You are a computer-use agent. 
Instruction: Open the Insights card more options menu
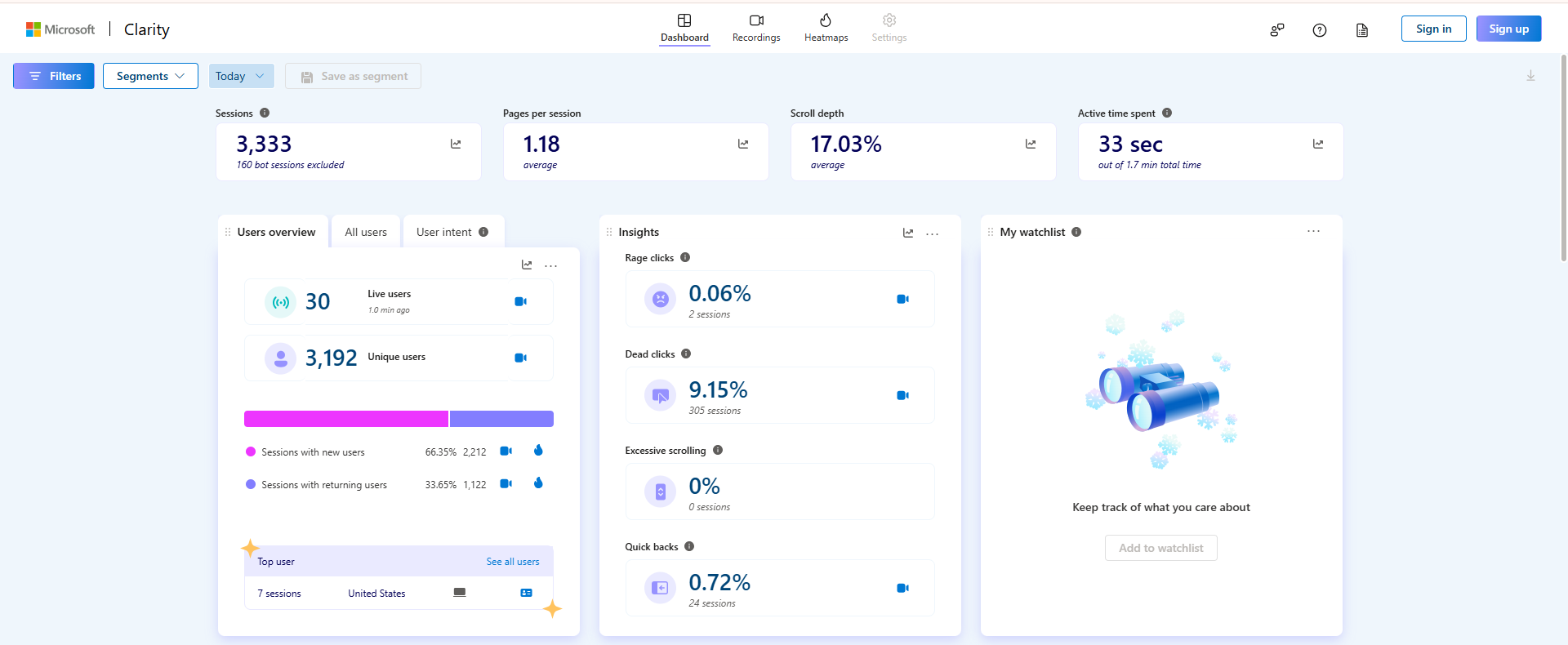pyautogui.click(x=932, y=234)
